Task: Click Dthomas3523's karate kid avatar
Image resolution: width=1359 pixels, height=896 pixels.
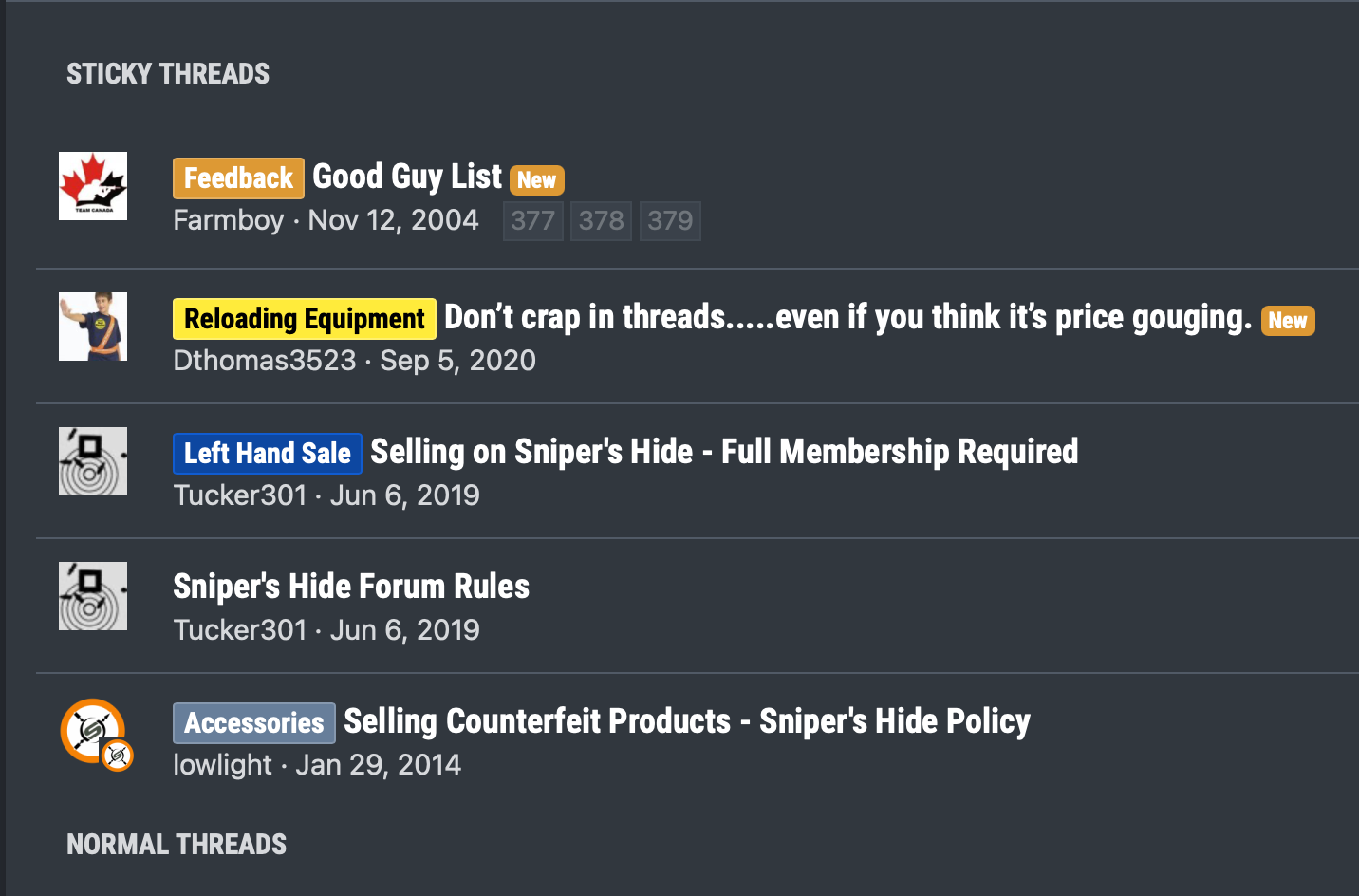Action: tap(93, 327)
